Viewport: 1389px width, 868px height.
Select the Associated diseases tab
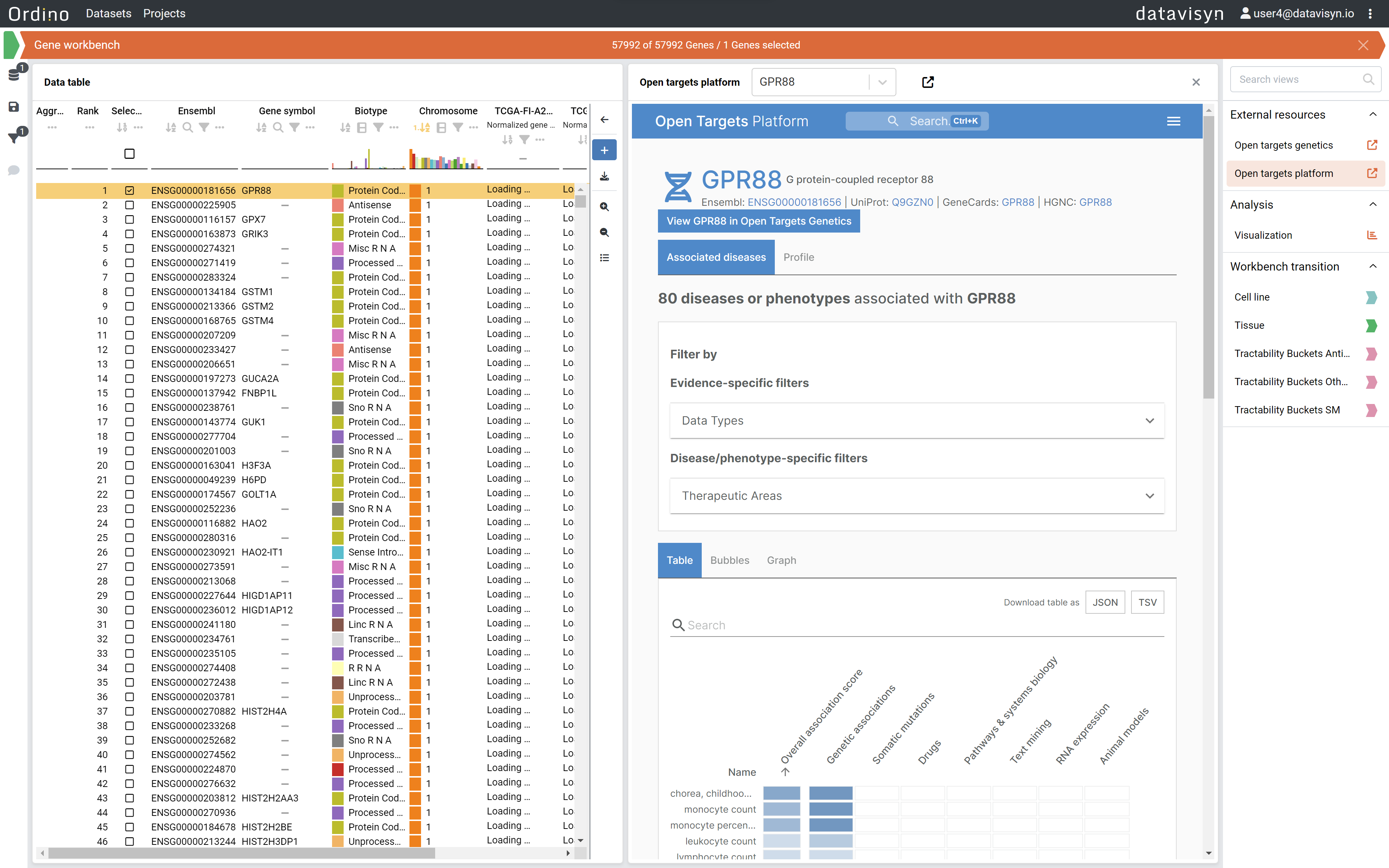[716, 257]
